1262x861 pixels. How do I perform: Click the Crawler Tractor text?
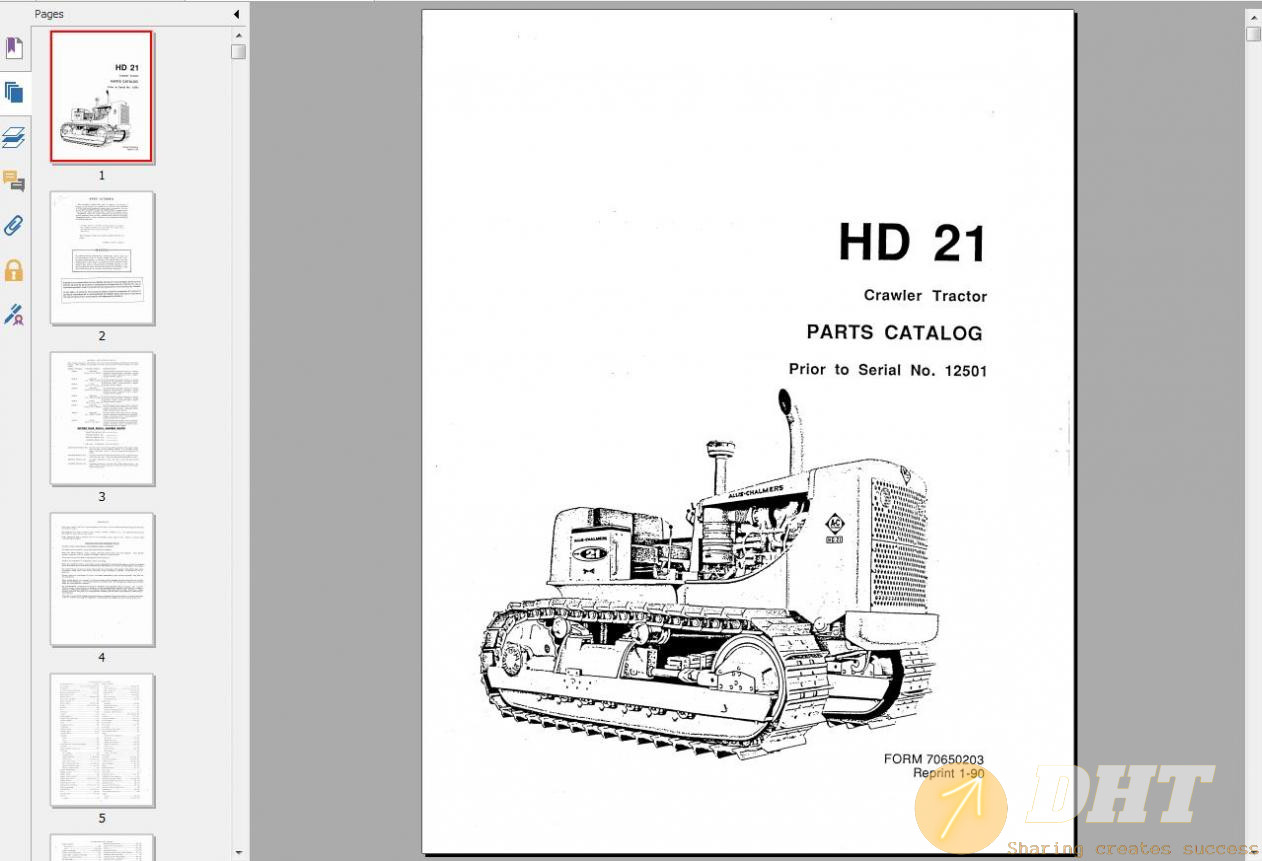click(x=925, y=296)
